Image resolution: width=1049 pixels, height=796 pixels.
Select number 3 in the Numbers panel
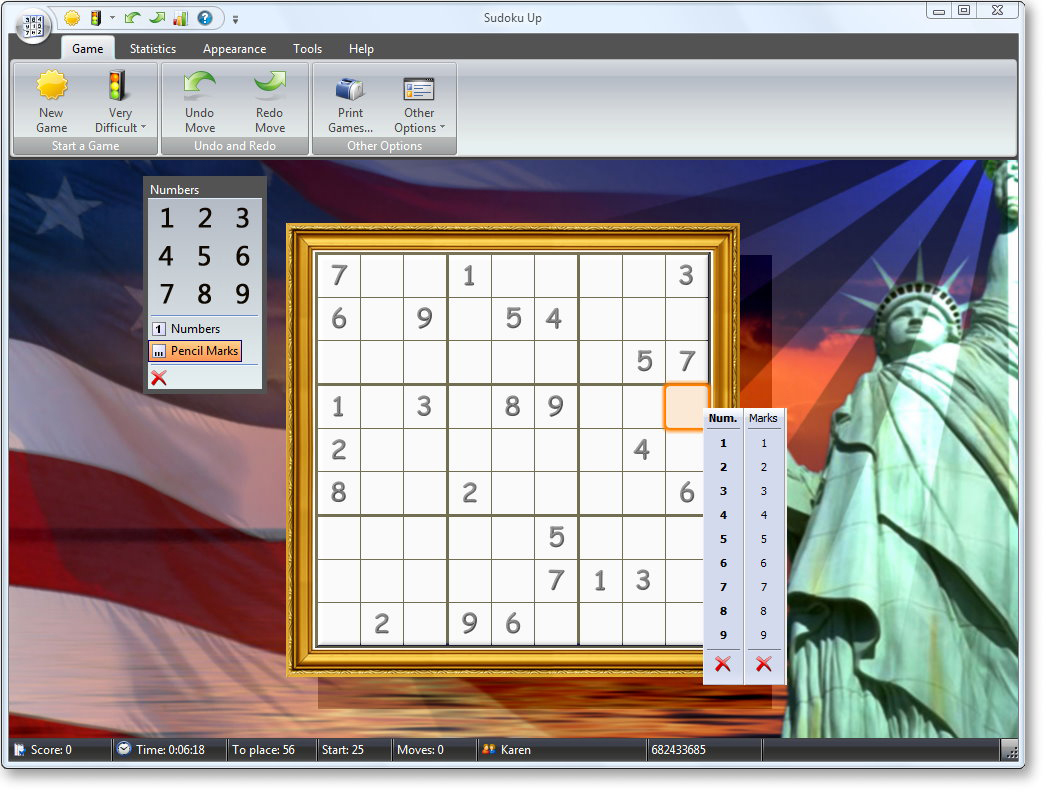pos(242,218)
